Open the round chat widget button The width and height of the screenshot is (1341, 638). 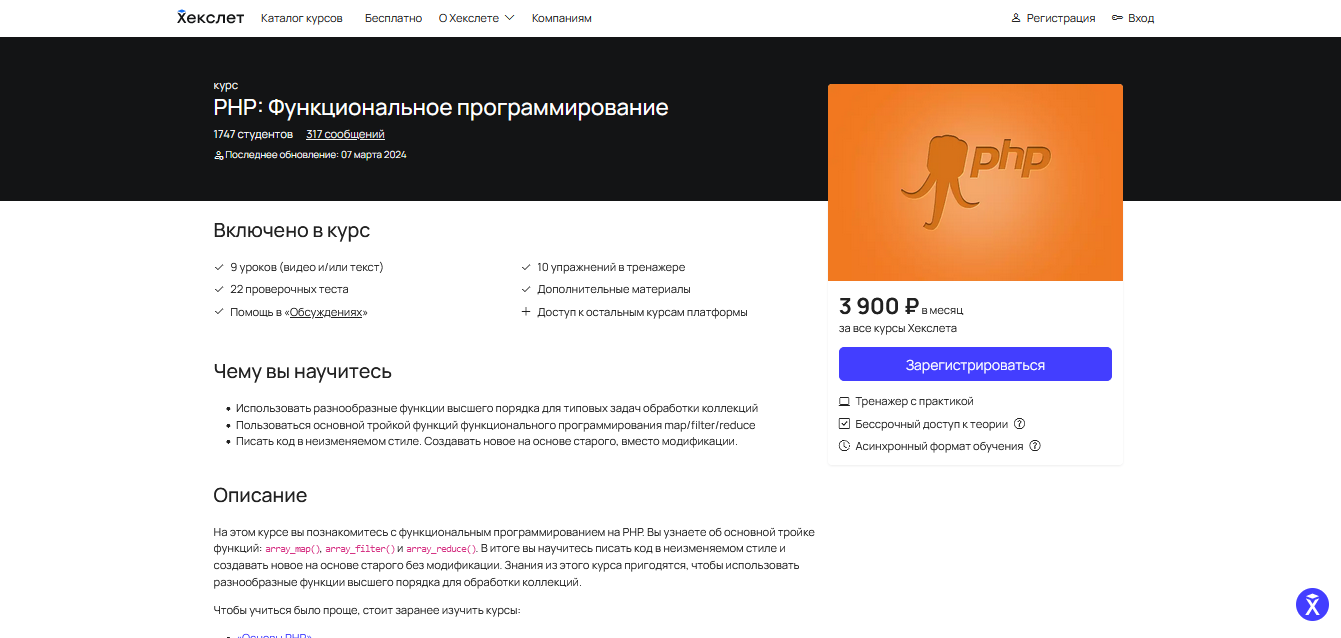pyautogui.click(x=1312, y=604)
